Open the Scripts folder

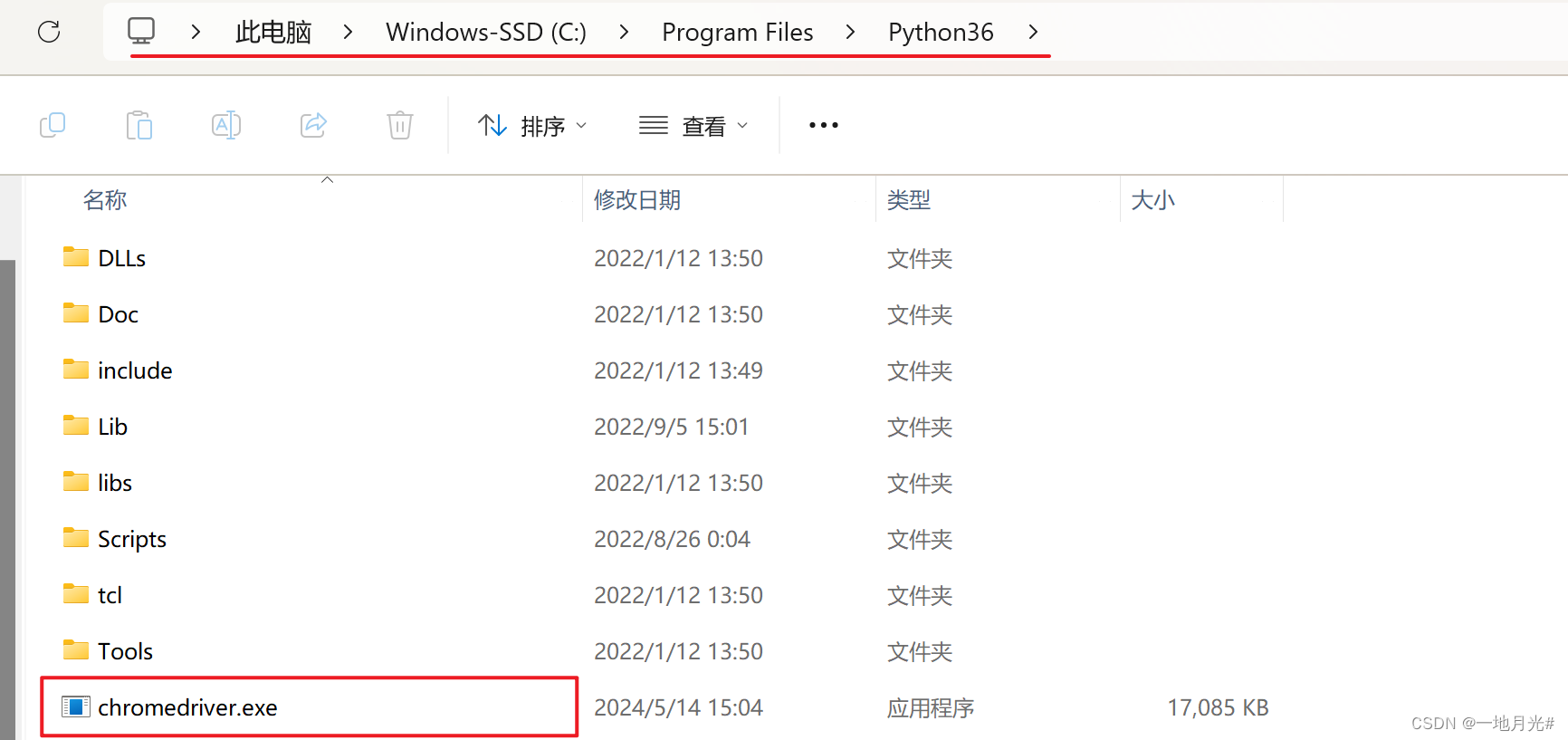pos(131,538)
